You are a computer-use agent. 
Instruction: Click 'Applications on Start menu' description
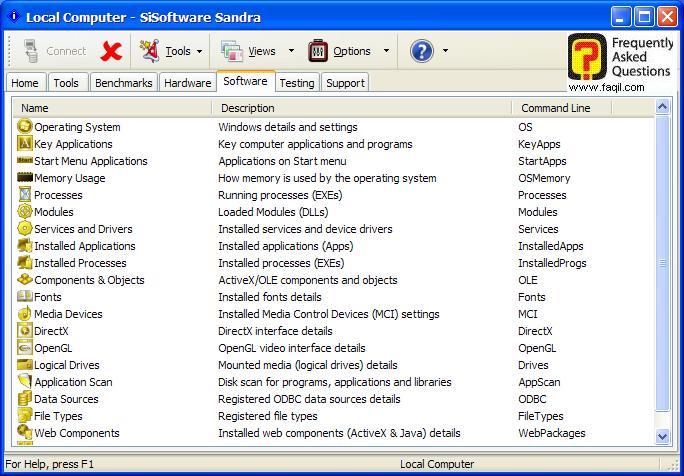pyautogui.click(x=282, y=161)
